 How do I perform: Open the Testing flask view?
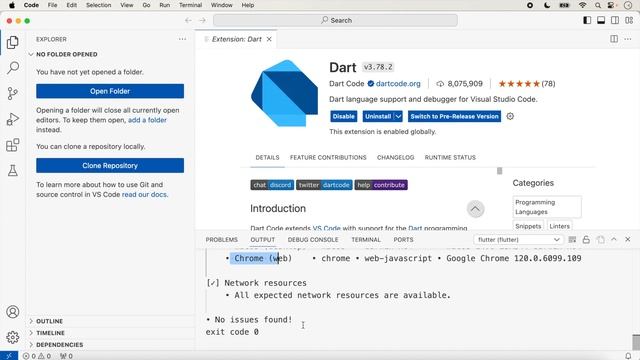(13, 171)
